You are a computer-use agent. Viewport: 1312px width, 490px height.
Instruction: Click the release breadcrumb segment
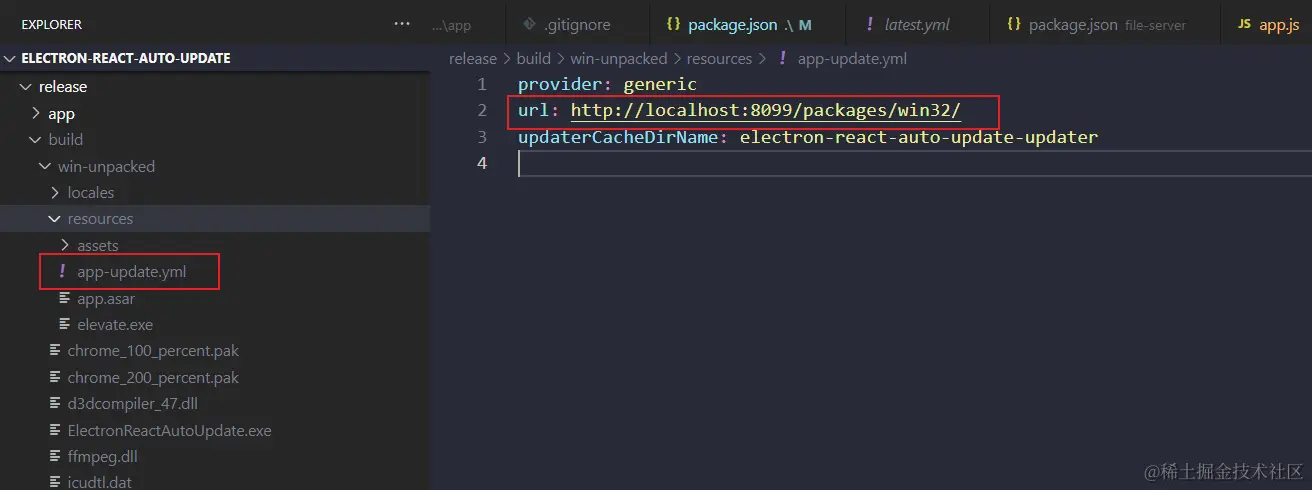pyautogui.click(x=472, y=59)
